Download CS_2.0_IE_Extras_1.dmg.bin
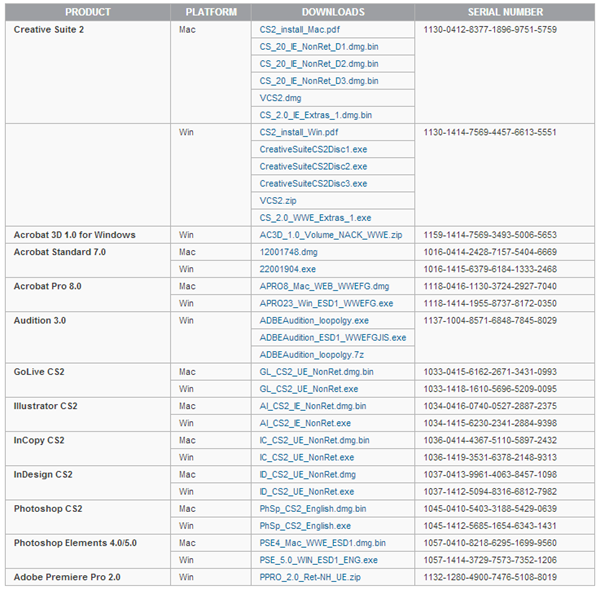600x590 pixels. point(316,115)
